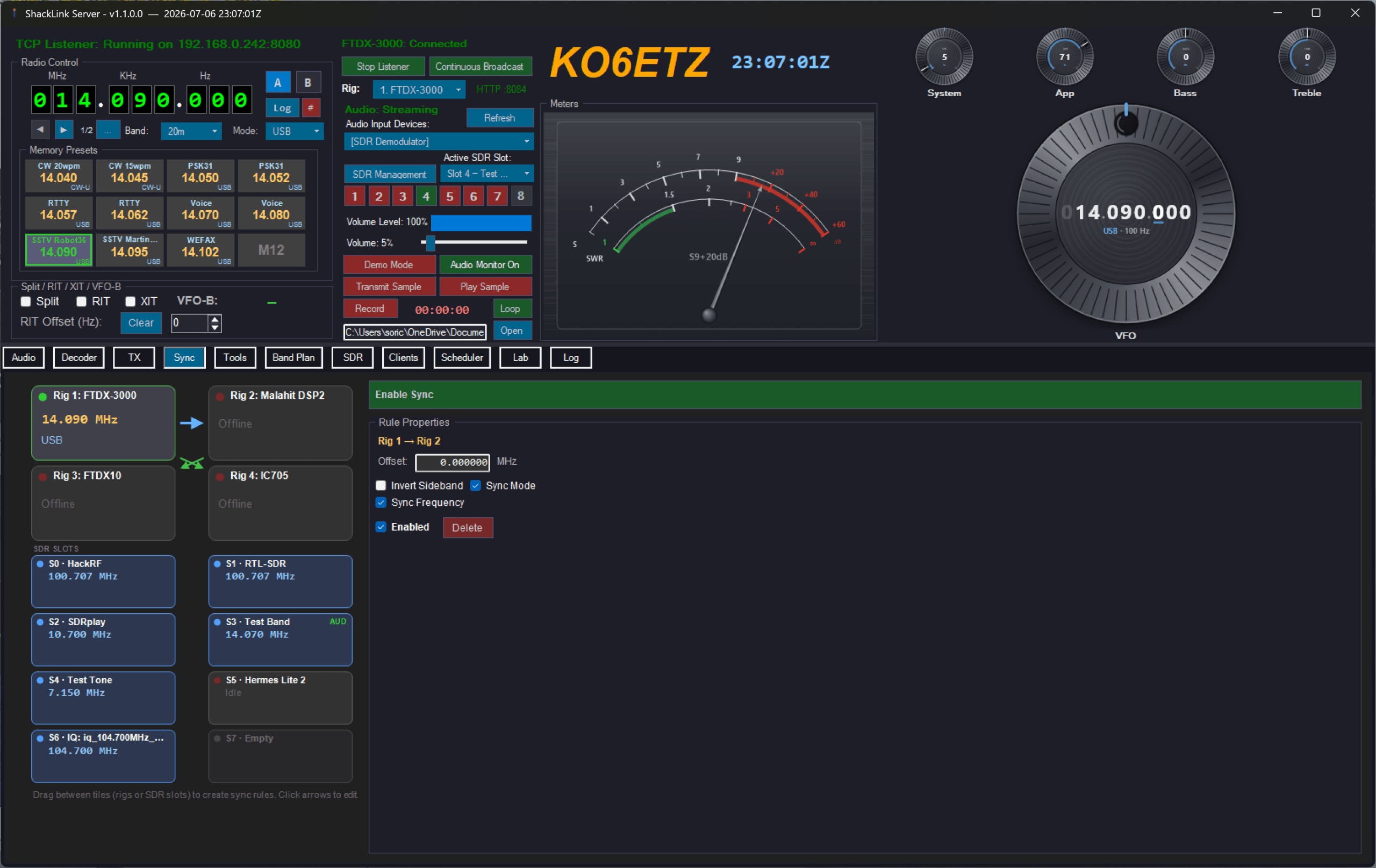Image resolution: width=1376 pixels, height=868 pixels.
Task: Select VFO B button
Action: click(x=308, y=82)
